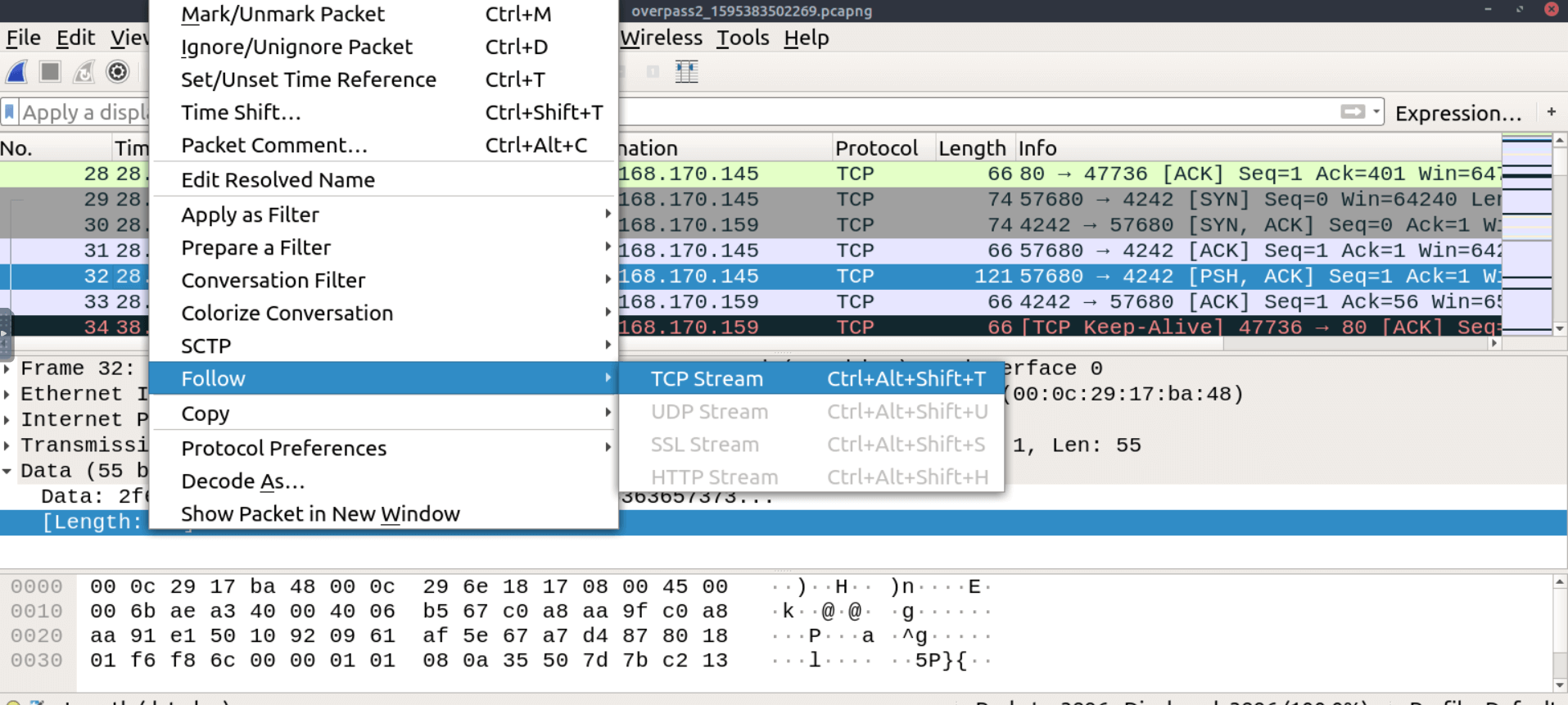Open the filter history dropdown arrow
This screenshot has height=705, width=1568.
click(1376, 112)
